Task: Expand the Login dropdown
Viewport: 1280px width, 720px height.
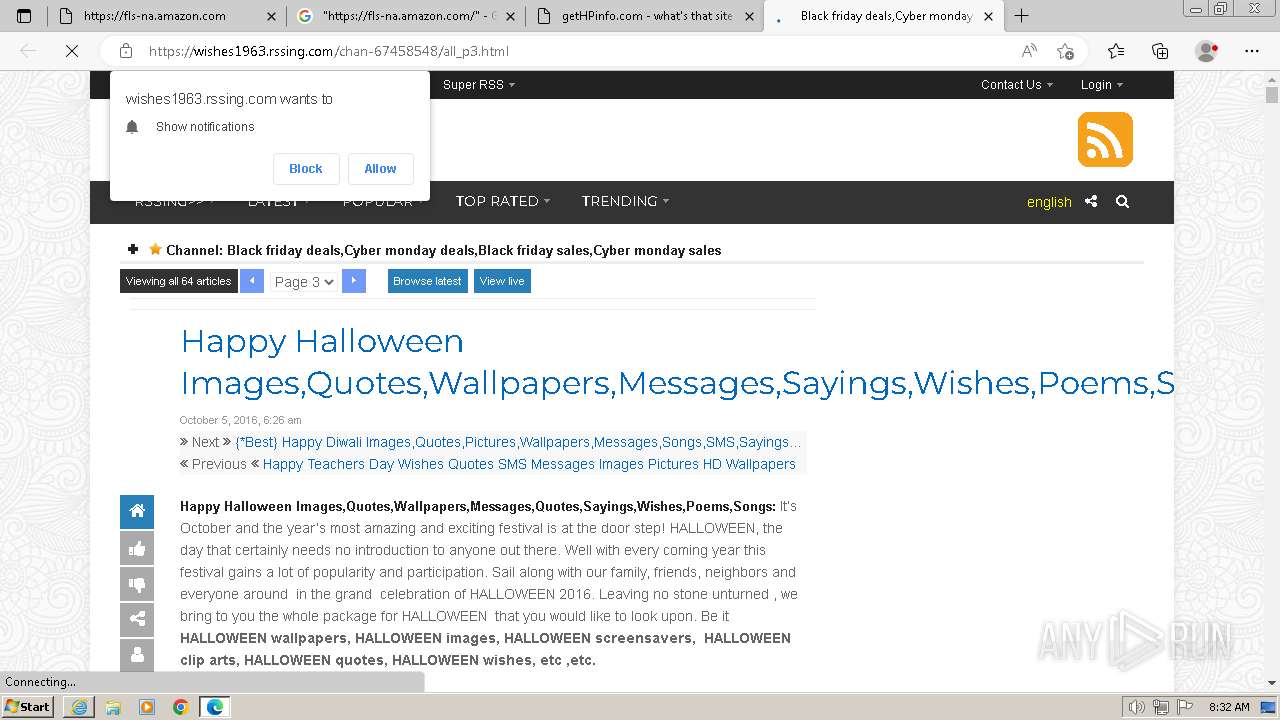Action: click(1101, 85)
